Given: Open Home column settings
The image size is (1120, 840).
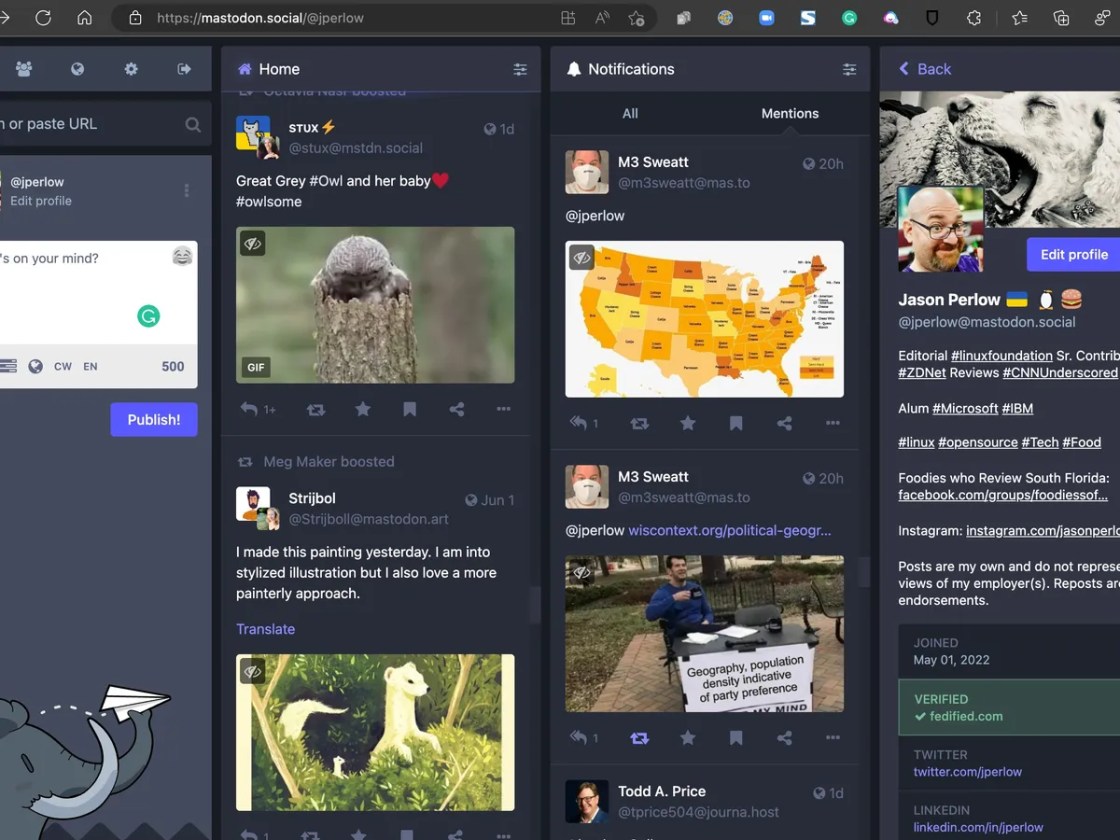Looking at the screenshot, I should 520,69.
